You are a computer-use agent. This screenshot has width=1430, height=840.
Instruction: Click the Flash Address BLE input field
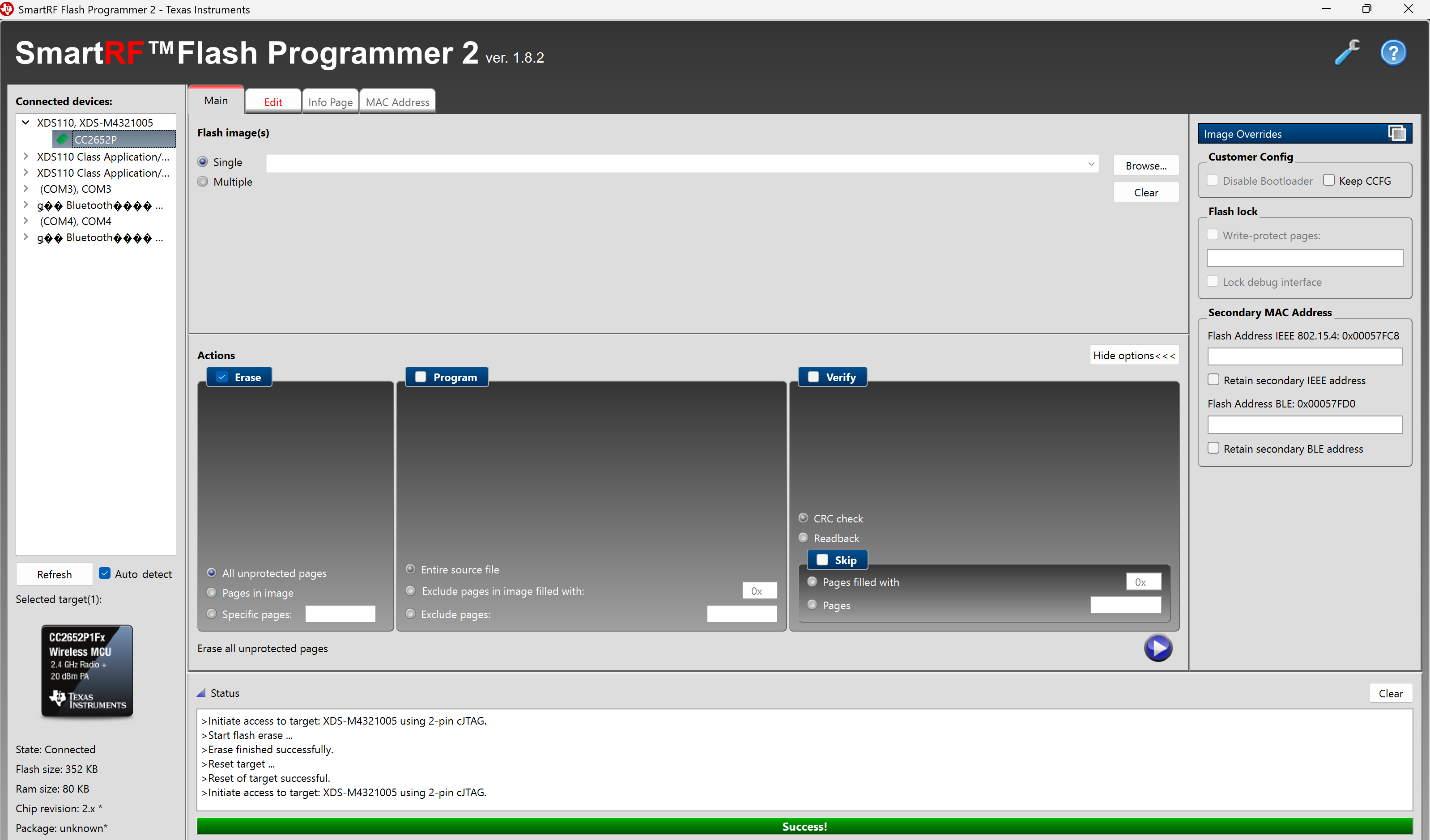coord(1304,425)
